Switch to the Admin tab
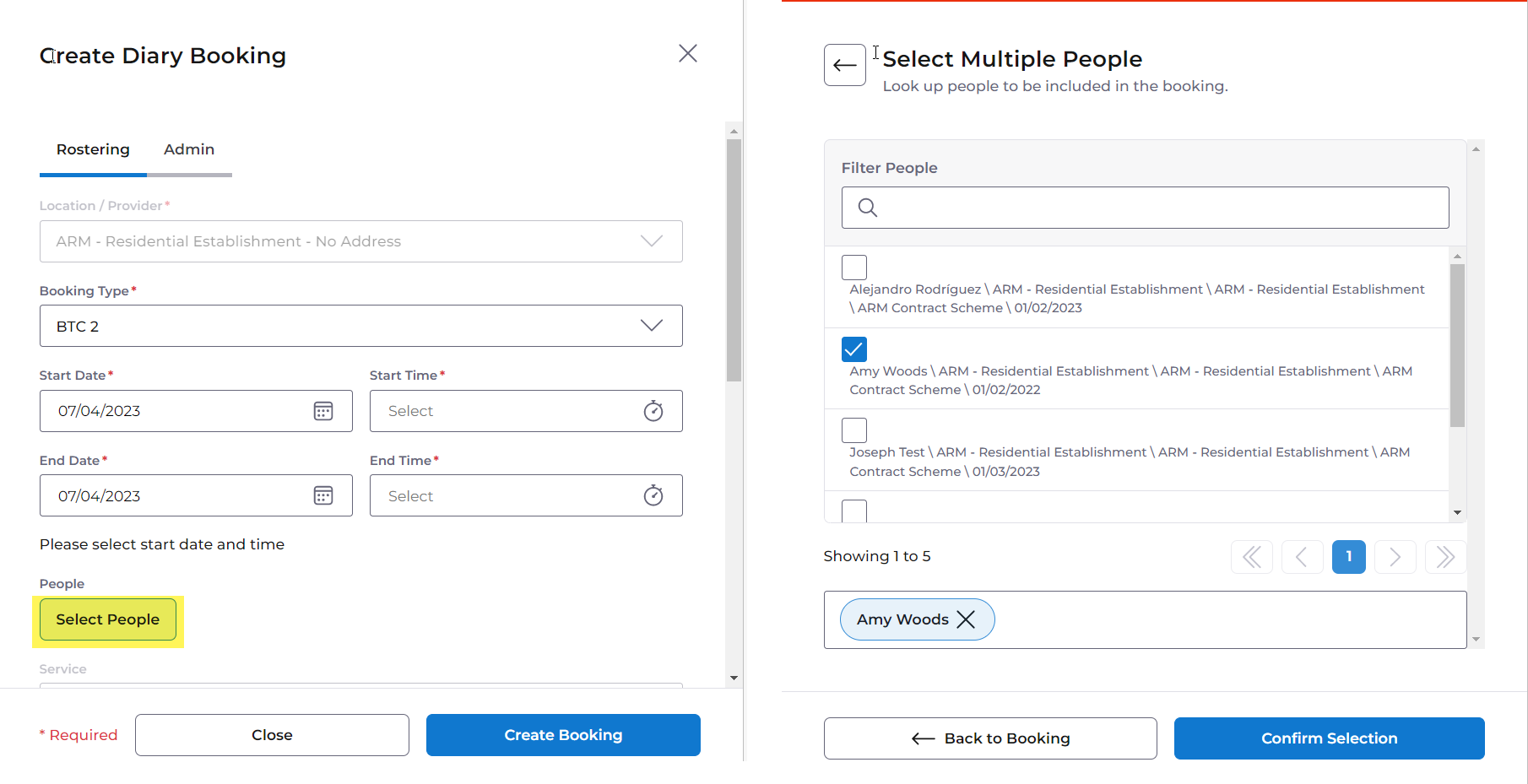The height and width of the screenshot is (784, 1528). point(189,149)
